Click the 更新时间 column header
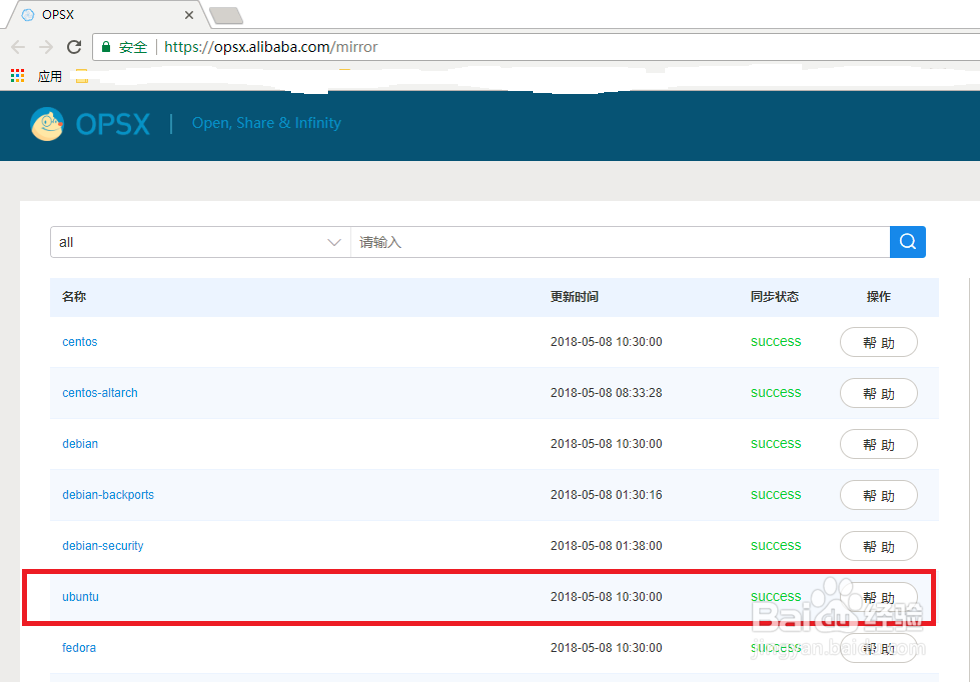This screenshot has height=682, width=980. click(574, 296)
